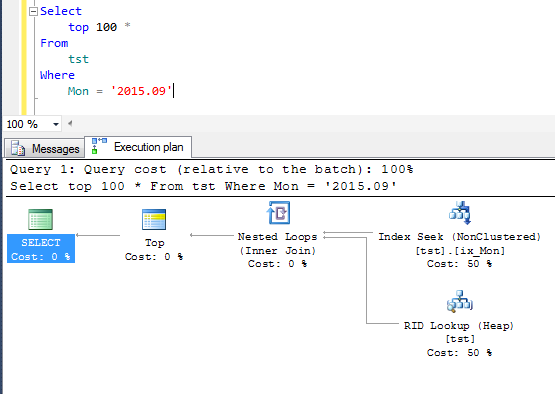Click the [tst].[ix_Mon] index name
The image size is (555, 394).
click(460, 251)
